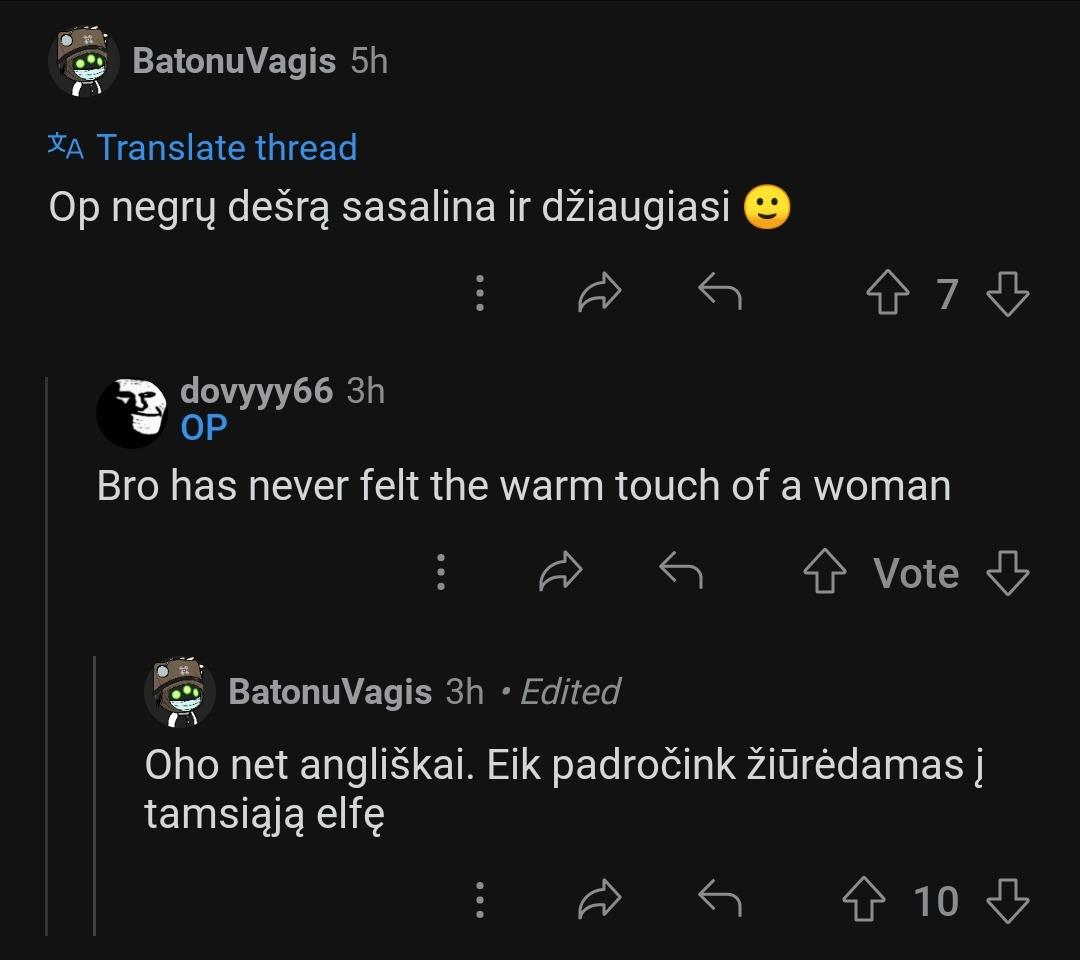Open dovyyy66's user profile name

(x=256, y=391)
